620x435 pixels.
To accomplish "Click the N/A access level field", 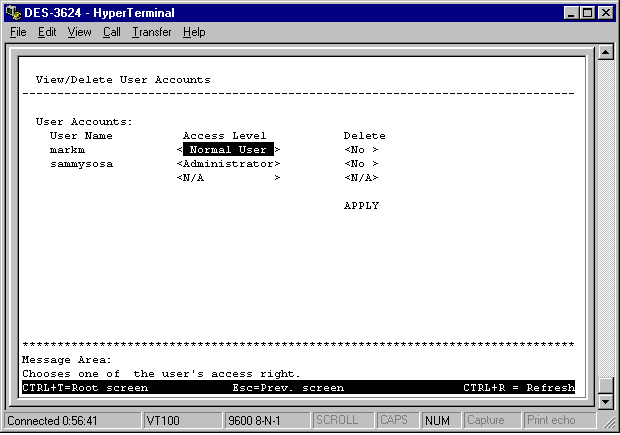I will [x=228, y=178].
